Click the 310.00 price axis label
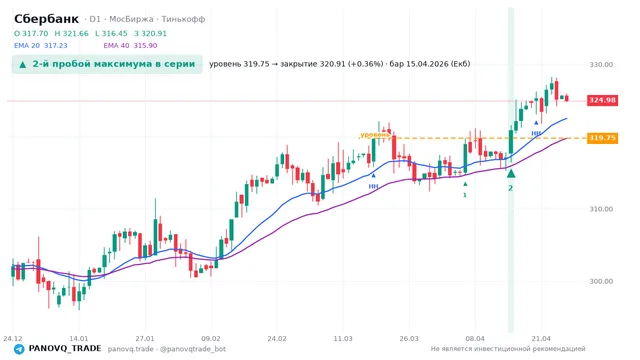This screenshot has width=640, height=360. (x=601, y=209)
